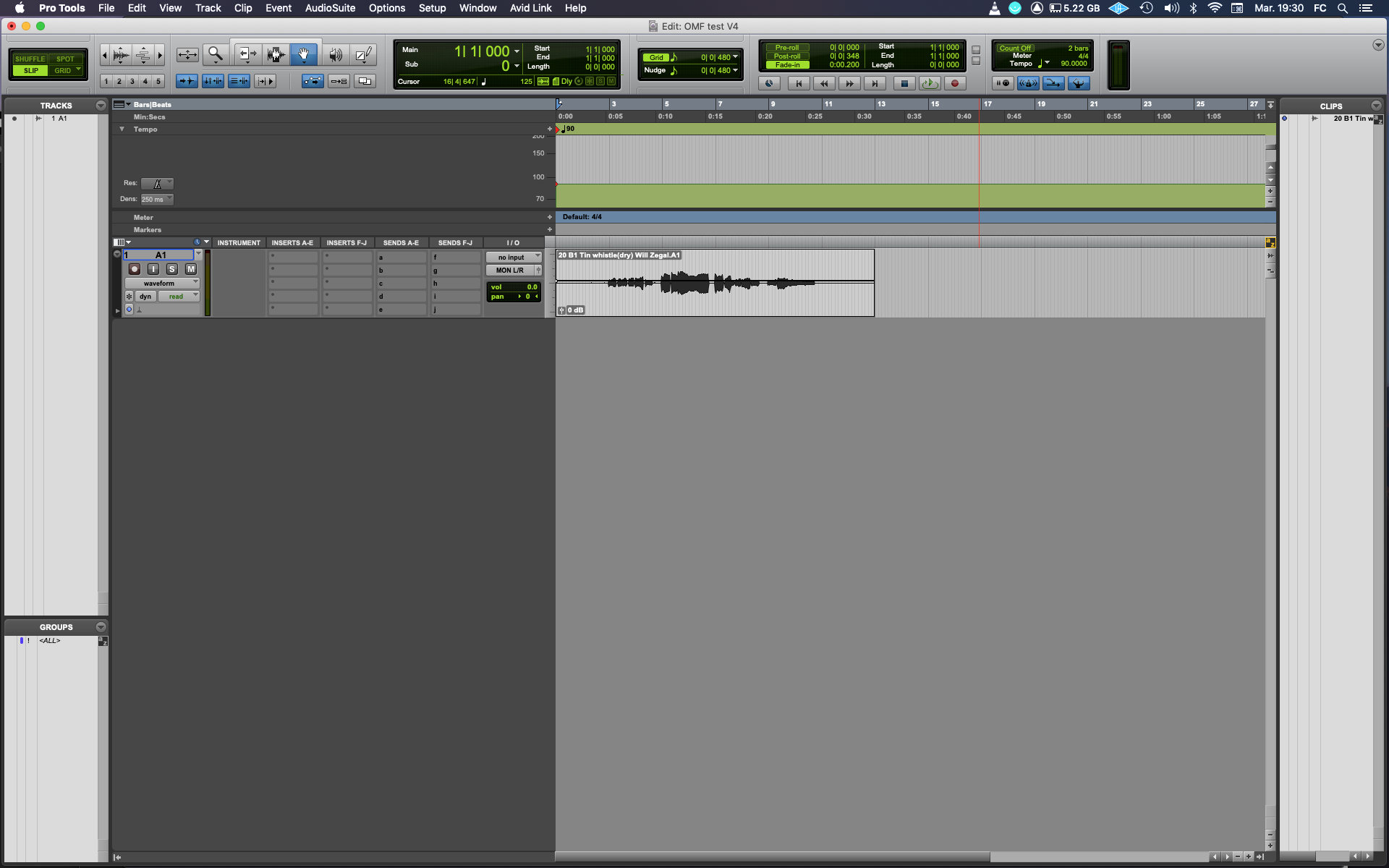Open the AudioSuite menu
Viewport: 1389px width, 868px height.
(x=330, y=8)
